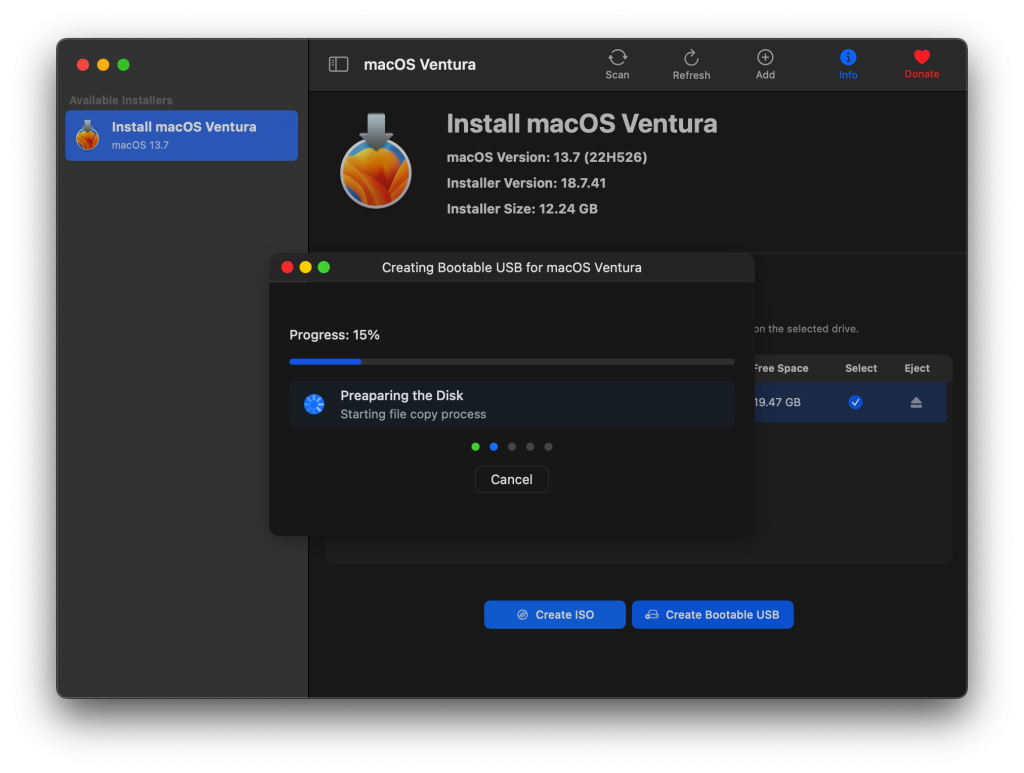Screen dimensions: 1024x773
Task: Click the Free Space column header
Action: 781,368
